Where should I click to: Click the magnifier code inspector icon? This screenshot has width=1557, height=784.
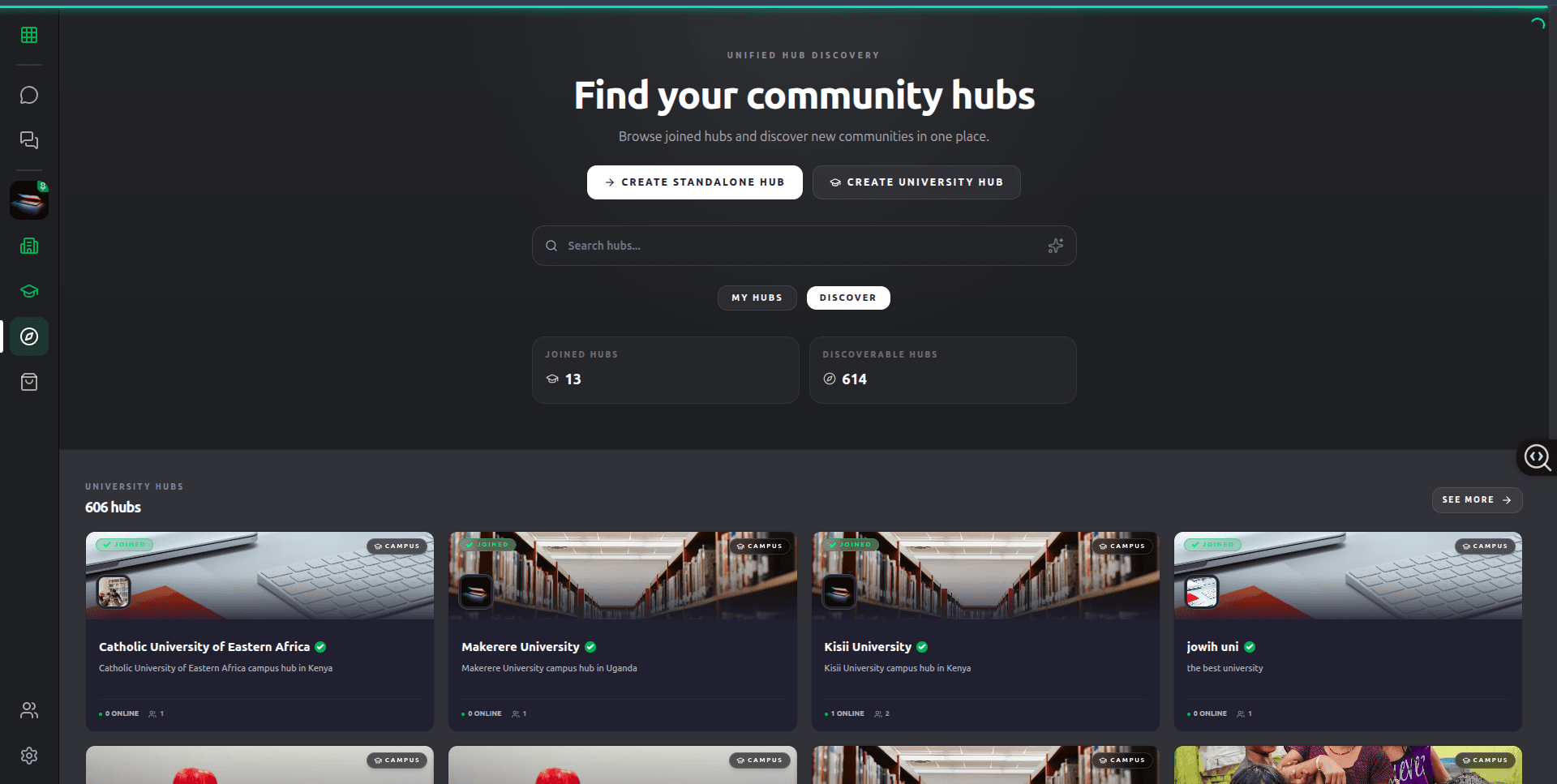pos(1538,458)
